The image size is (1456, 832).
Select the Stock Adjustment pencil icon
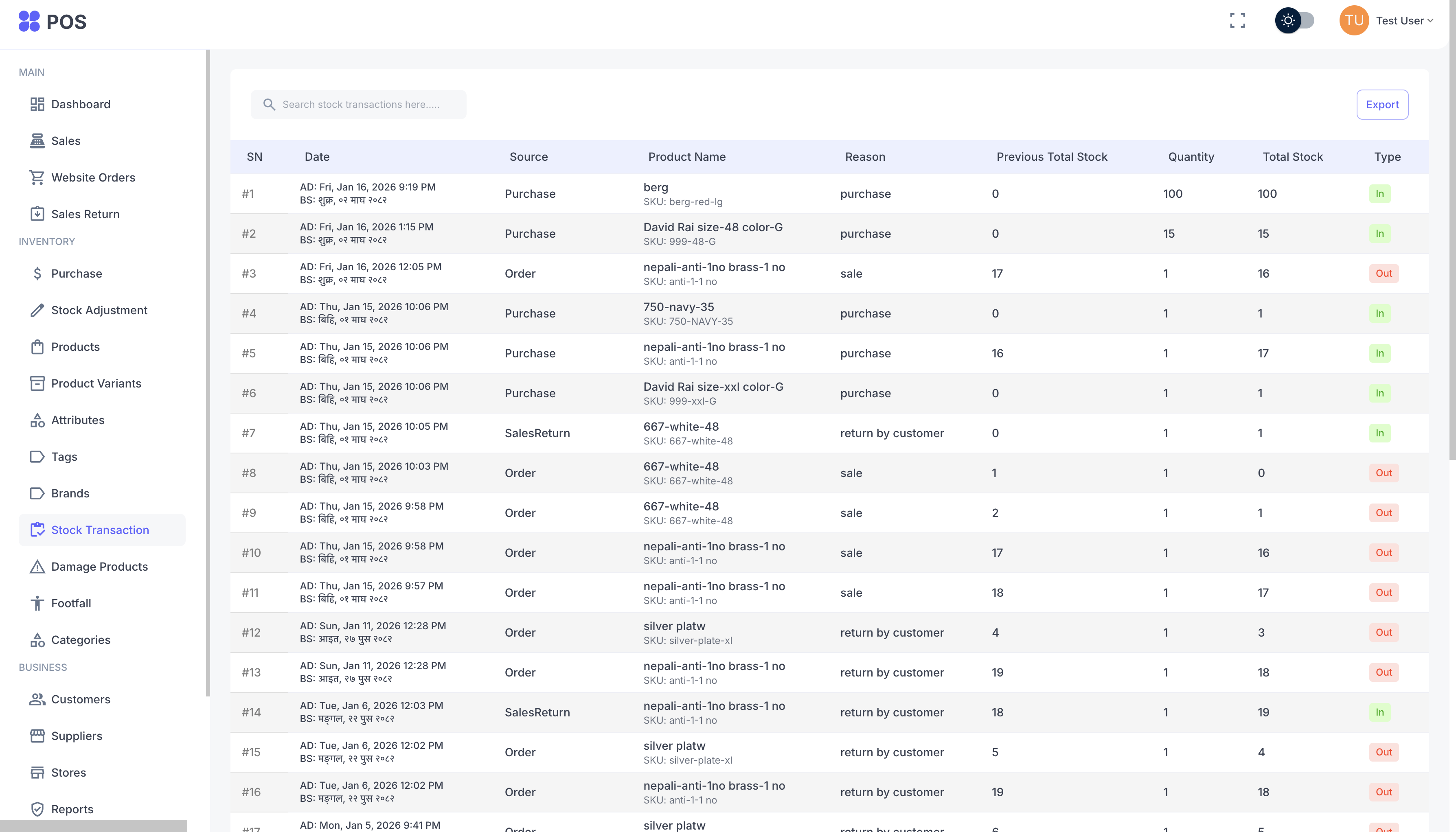point(38,310)
